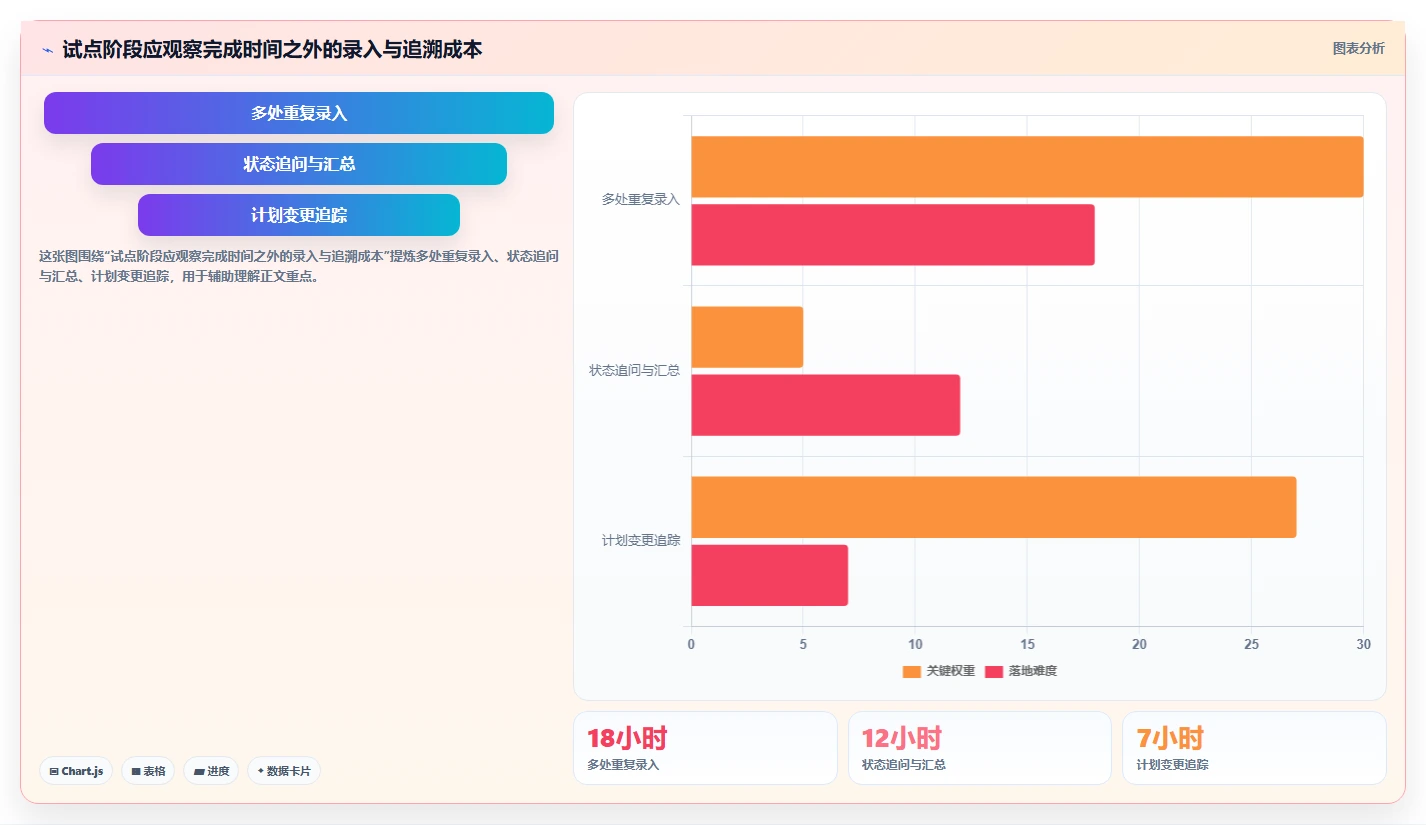Open the 12小时 data card
1426x825 pixels.
(980, 748)
